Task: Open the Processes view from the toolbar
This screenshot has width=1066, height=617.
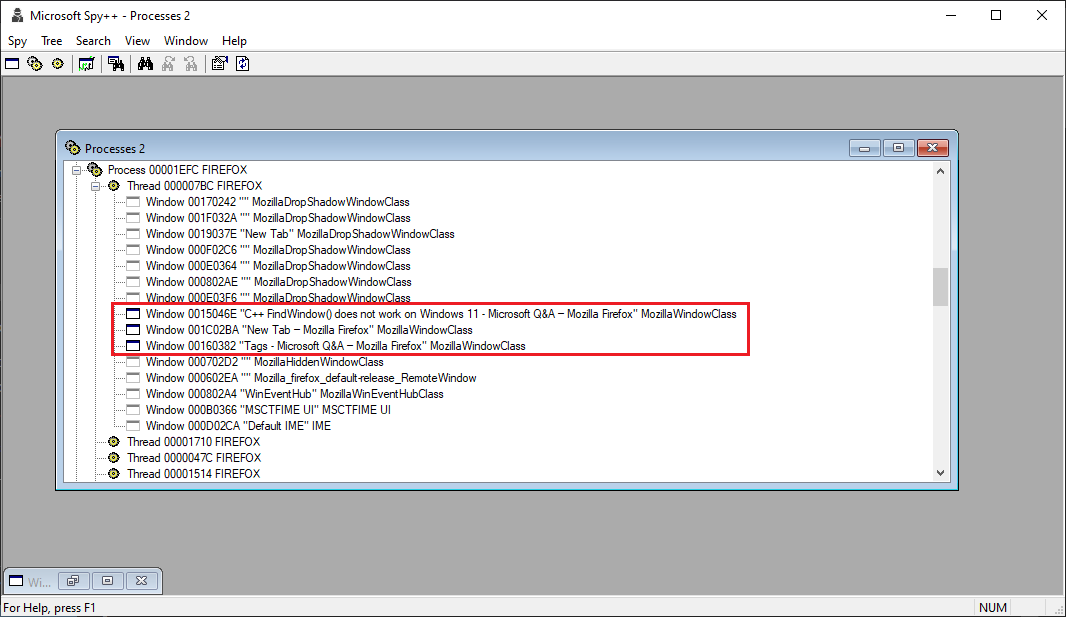Action: click(34, 63)
